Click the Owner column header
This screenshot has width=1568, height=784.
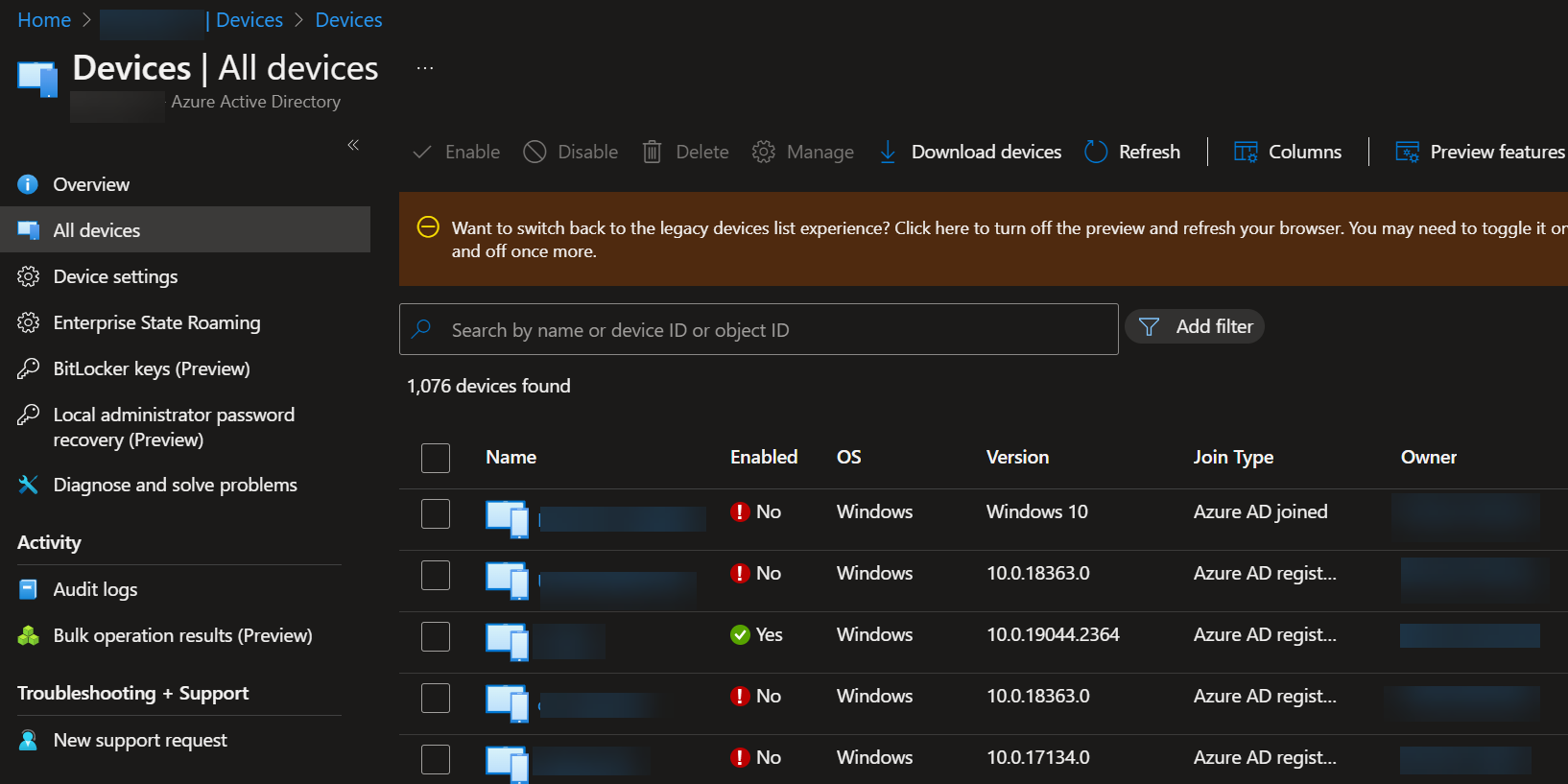click(x=1429, y=458)
